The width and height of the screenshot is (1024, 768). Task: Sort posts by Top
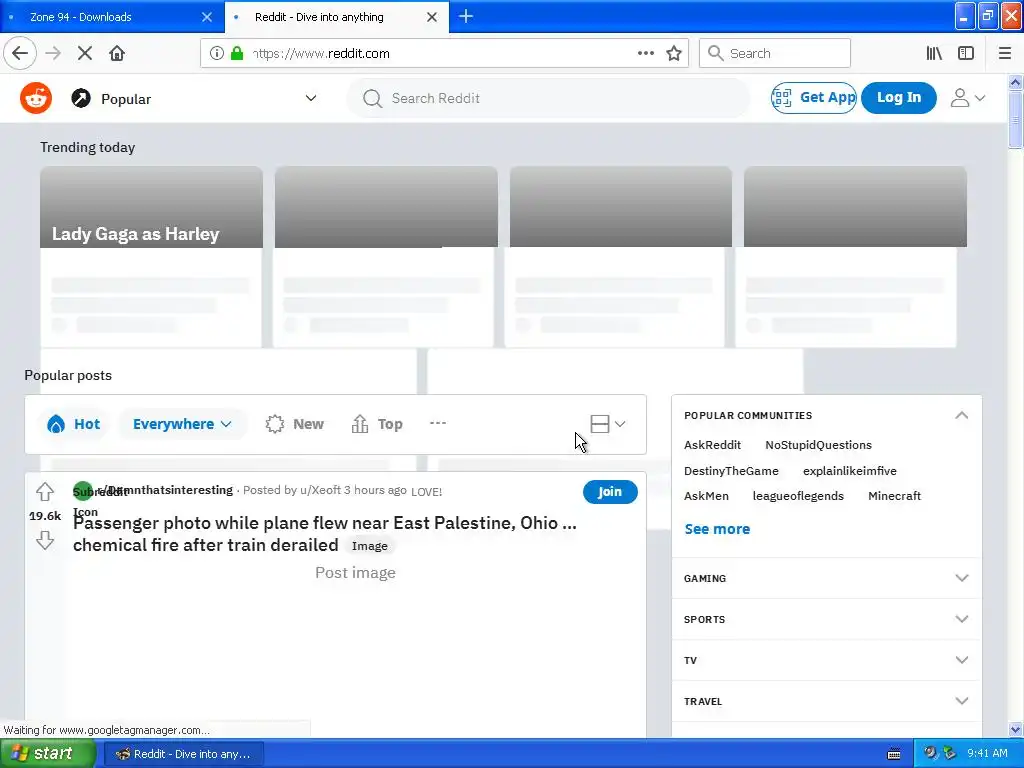click(377, 424)
